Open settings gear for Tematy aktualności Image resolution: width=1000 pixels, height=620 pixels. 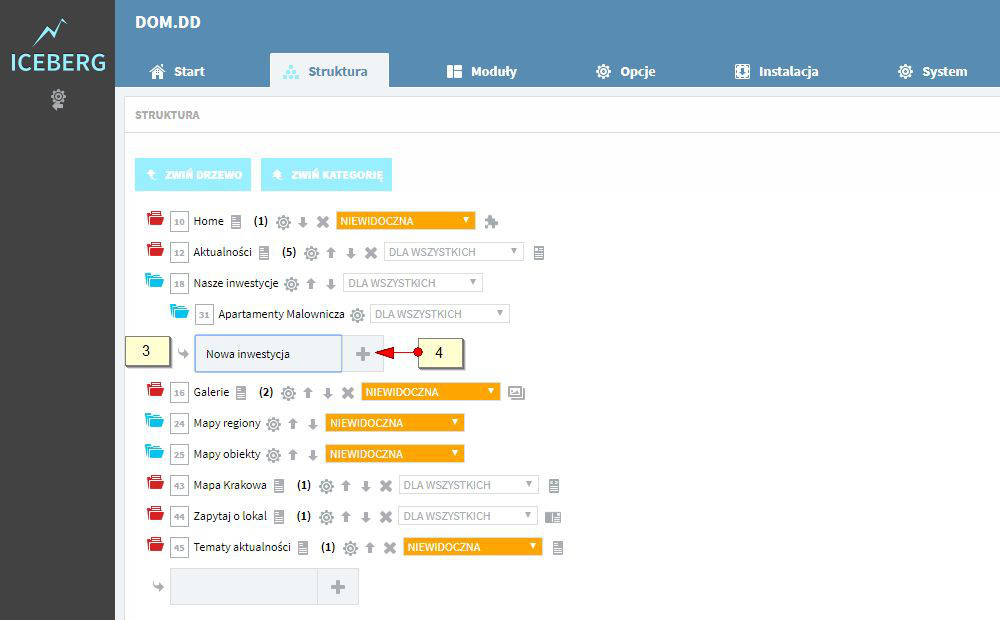pyautogui.click(x=351, y=549)
